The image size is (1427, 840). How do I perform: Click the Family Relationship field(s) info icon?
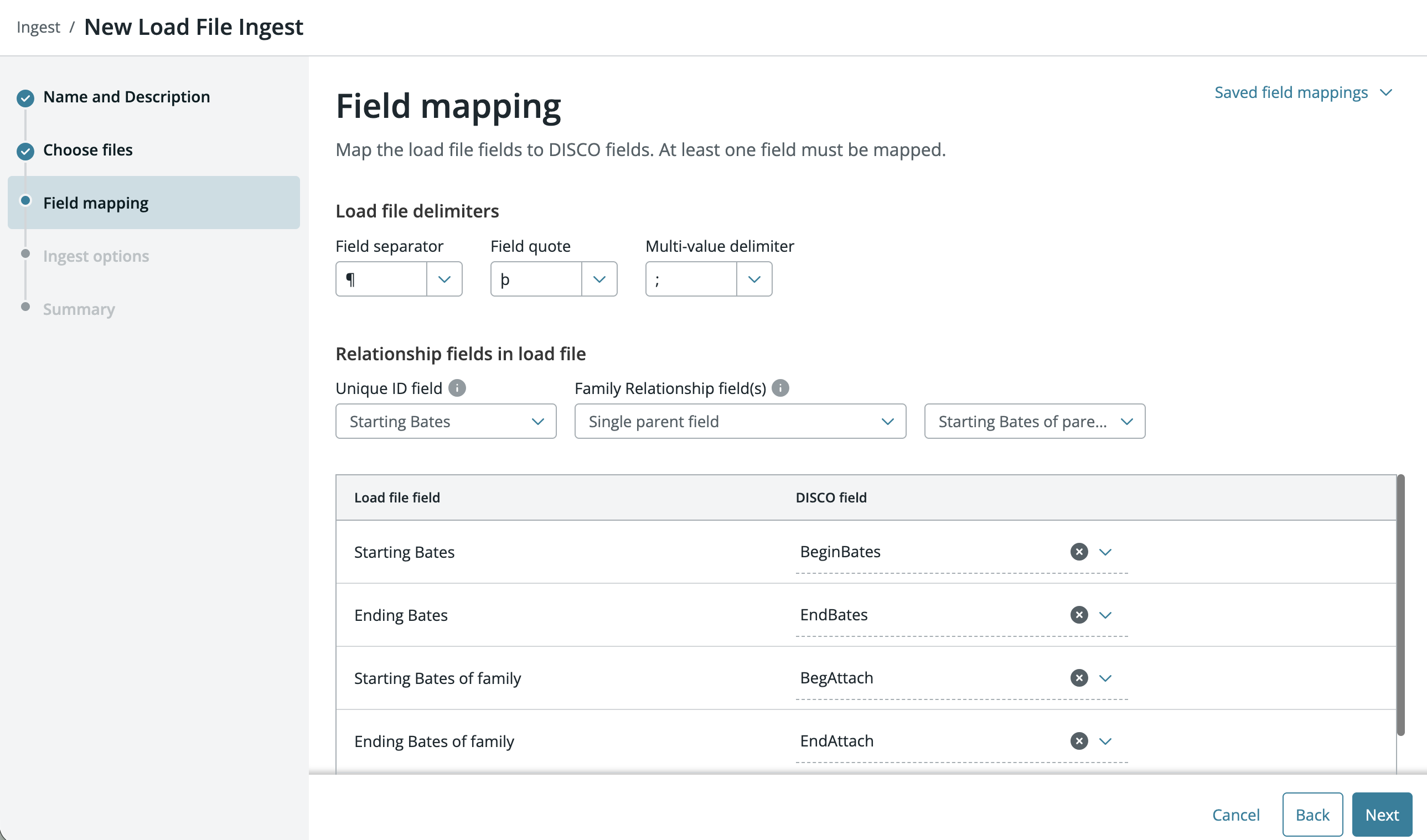(x=780, y=388)
